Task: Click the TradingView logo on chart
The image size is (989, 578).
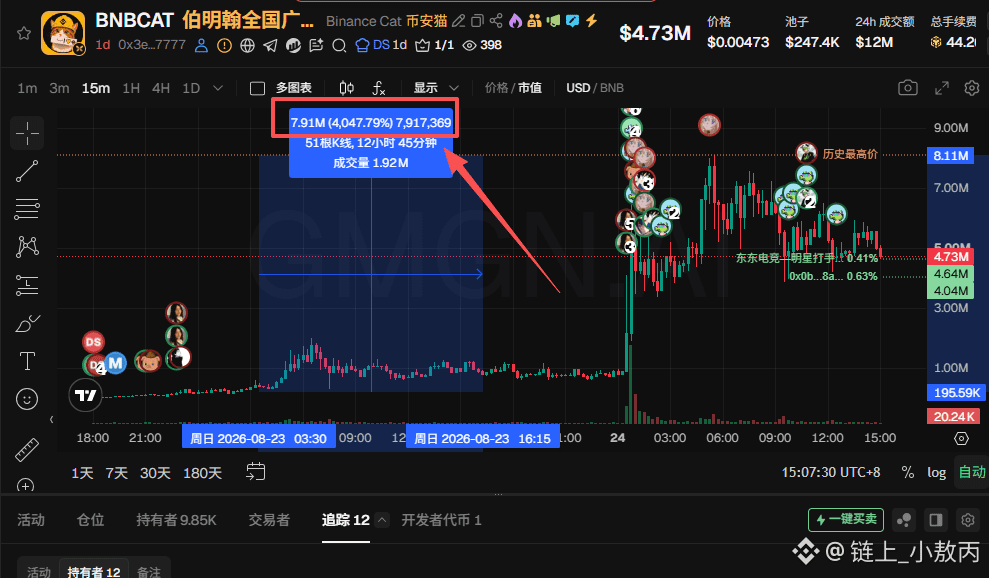Action: pyautogui.click(x=85, y=395)
